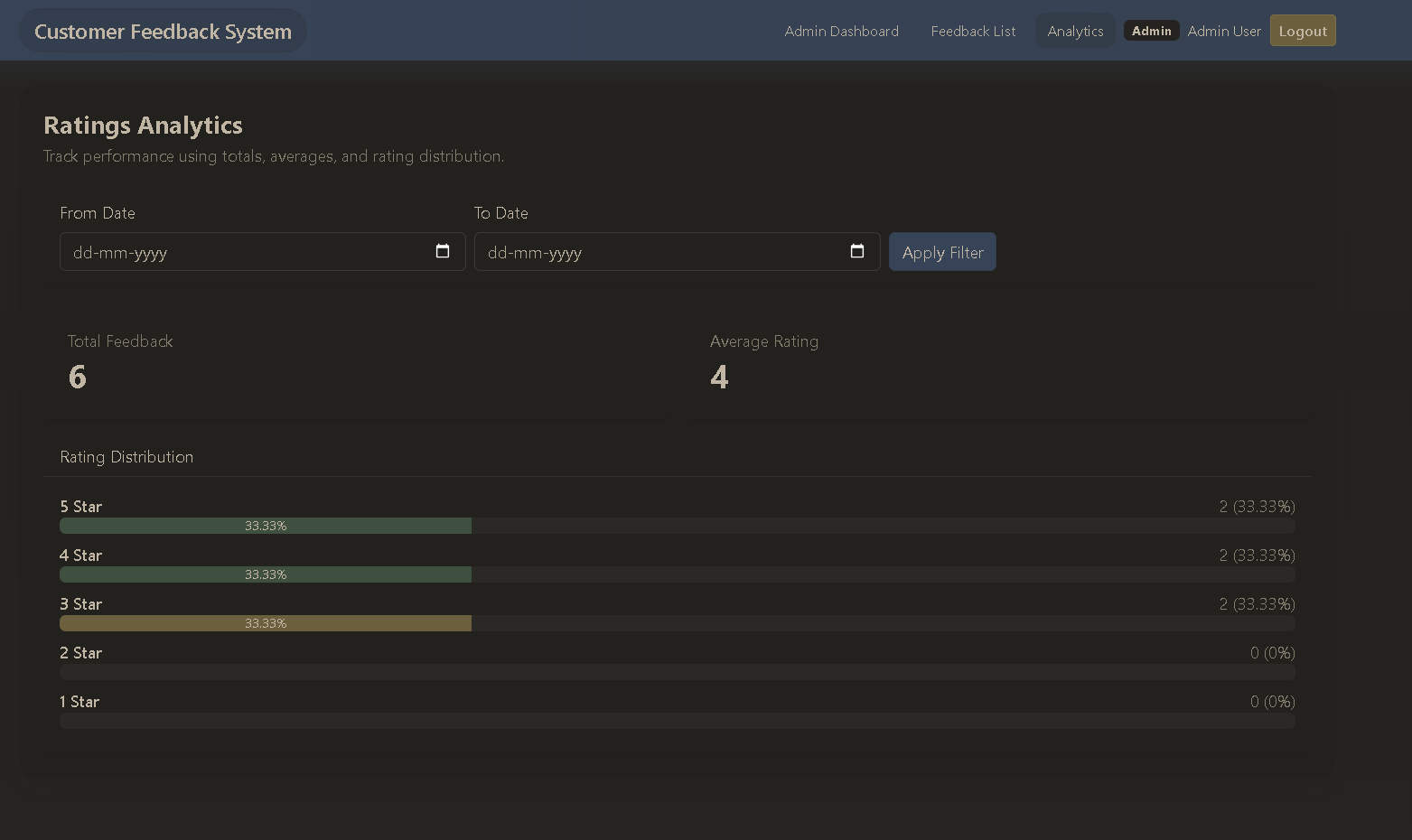
Task: Click the Total Feedback label
Action: point(120,341)
